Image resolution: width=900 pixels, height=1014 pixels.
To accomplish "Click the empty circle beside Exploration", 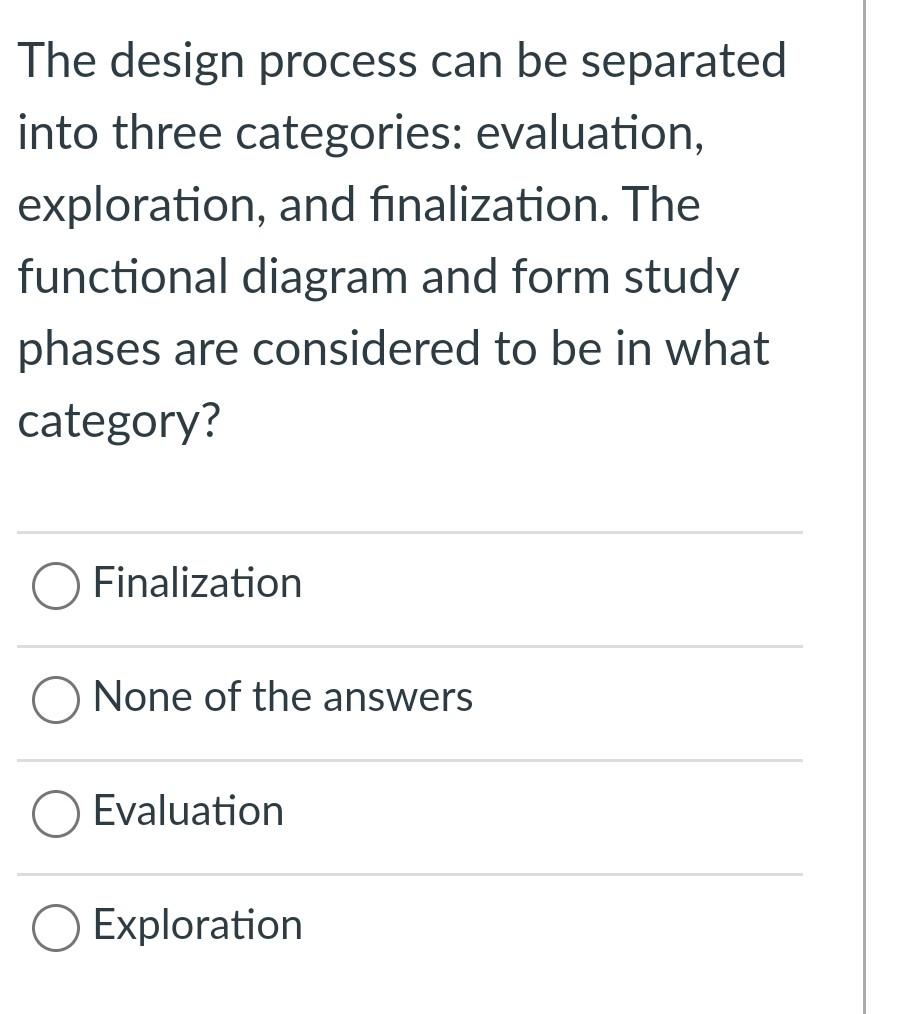I will [55, 925].
